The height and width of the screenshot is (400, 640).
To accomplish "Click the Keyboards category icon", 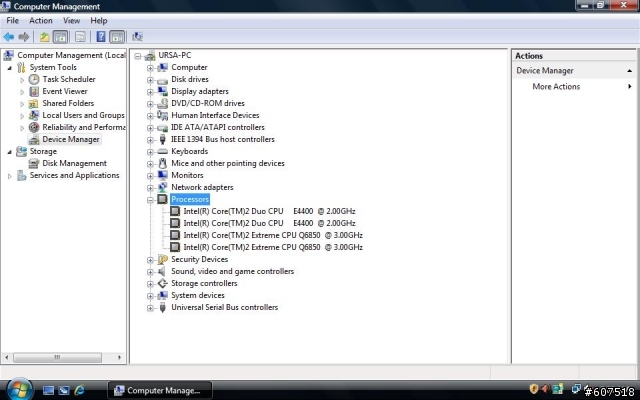I will (162, 151).
